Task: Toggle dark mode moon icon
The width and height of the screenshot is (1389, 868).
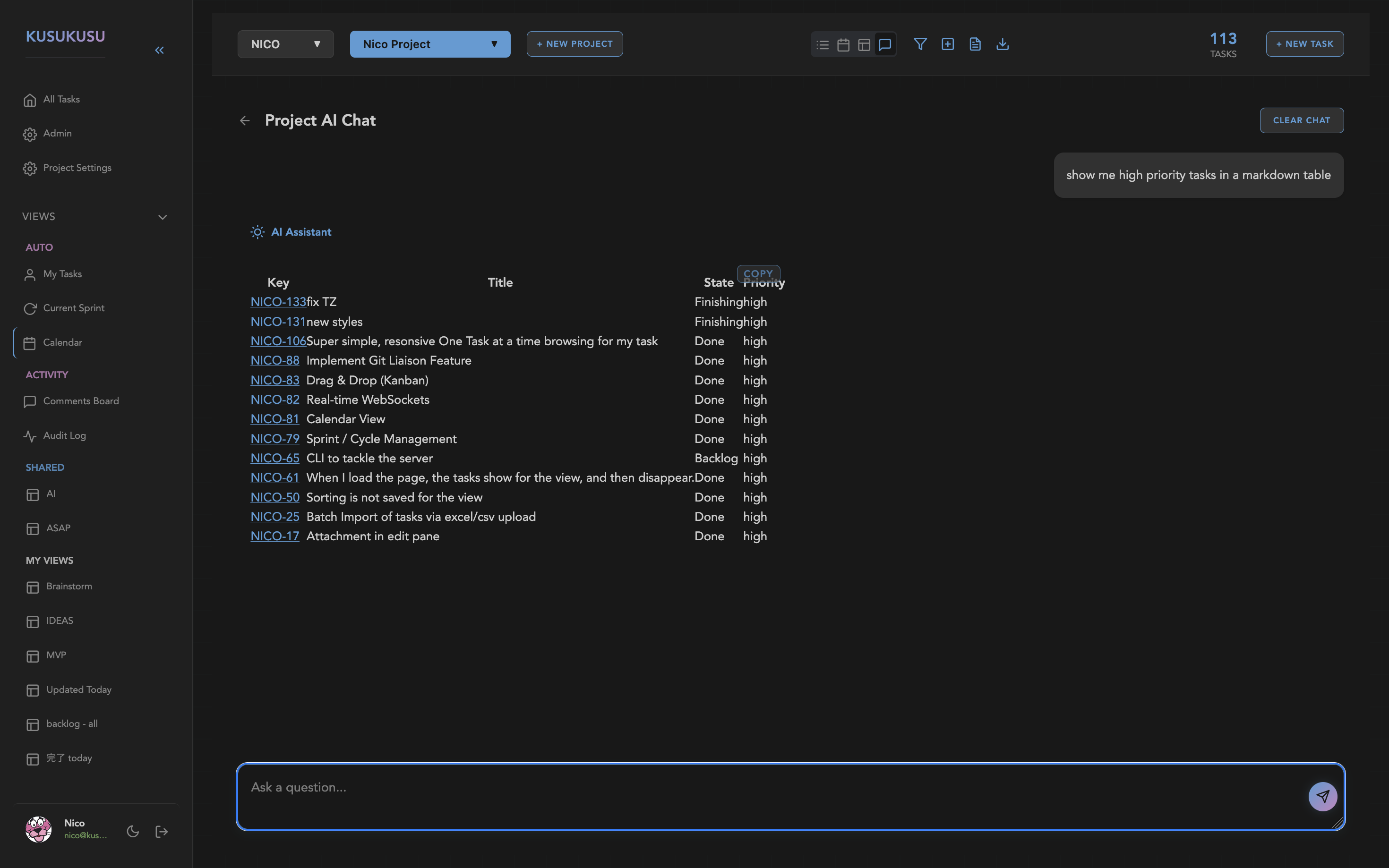Action: [x=133, y=831]
